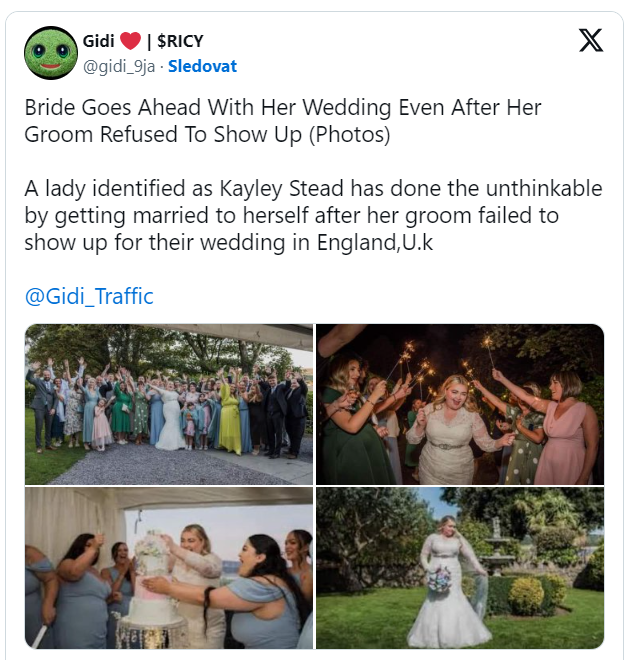Open group wedding guests photo
627x660 pixels.
pos(169,404)
